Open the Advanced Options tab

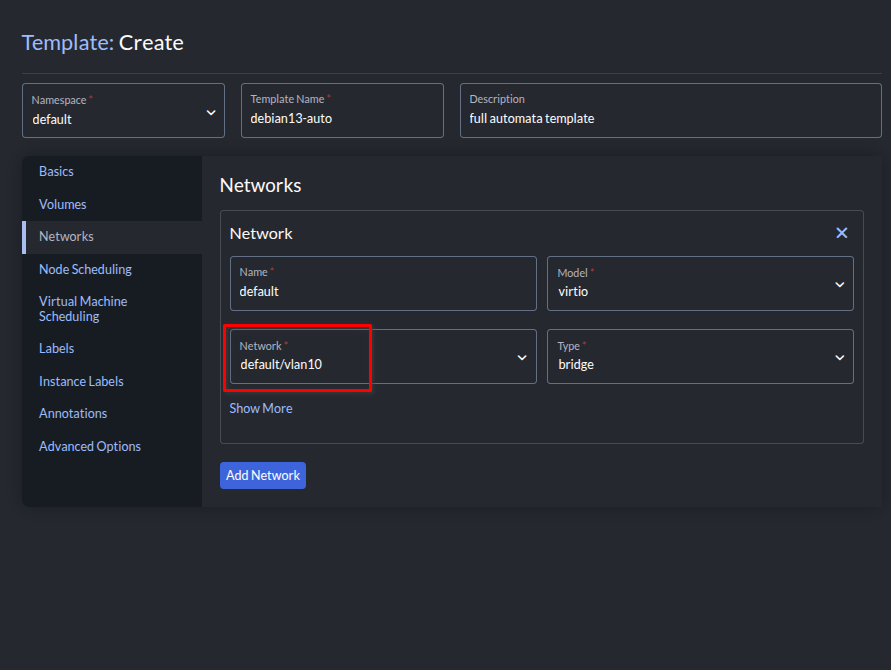click(90, 446)
